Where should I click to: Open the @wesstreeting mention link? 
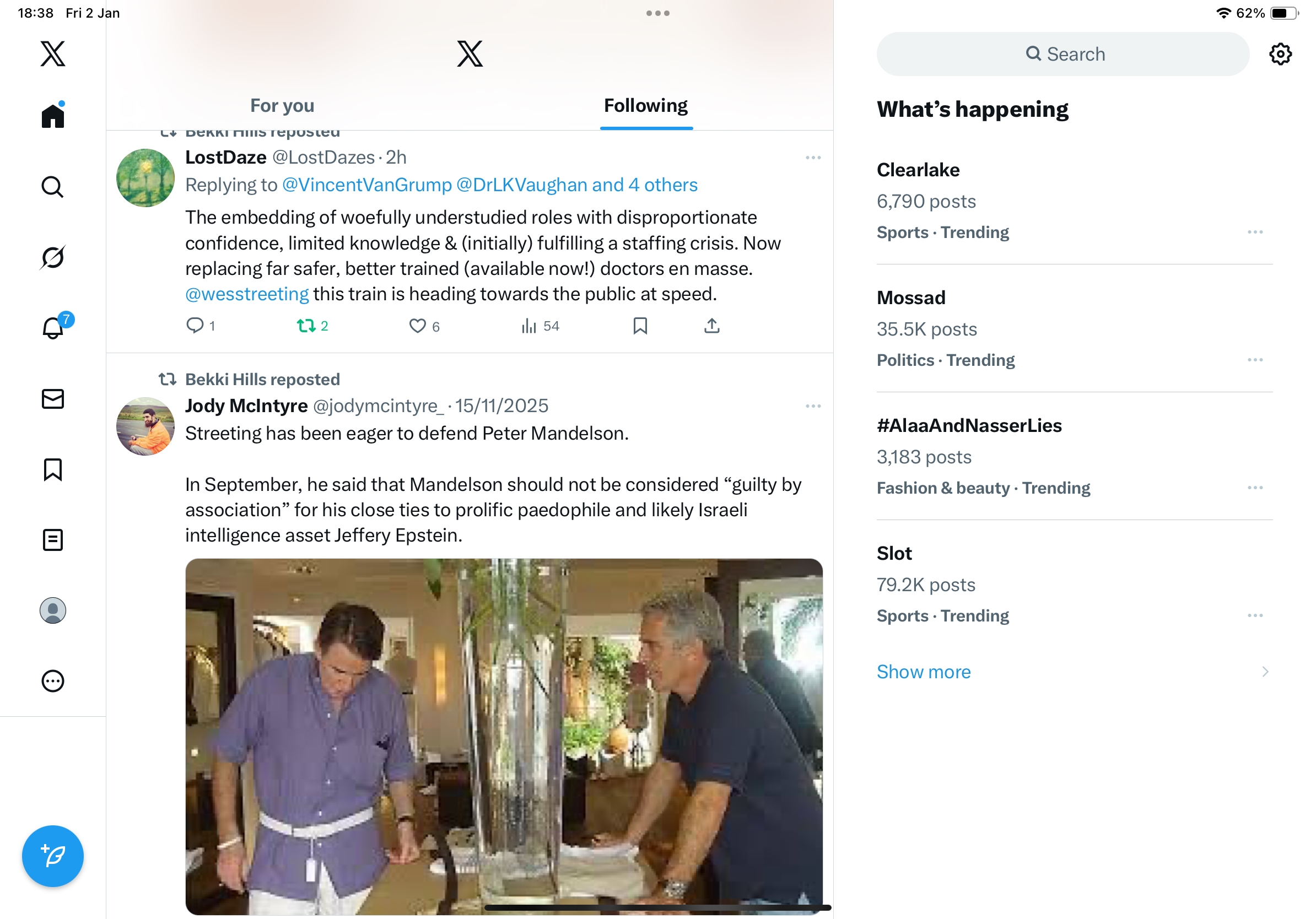point(247,294)
